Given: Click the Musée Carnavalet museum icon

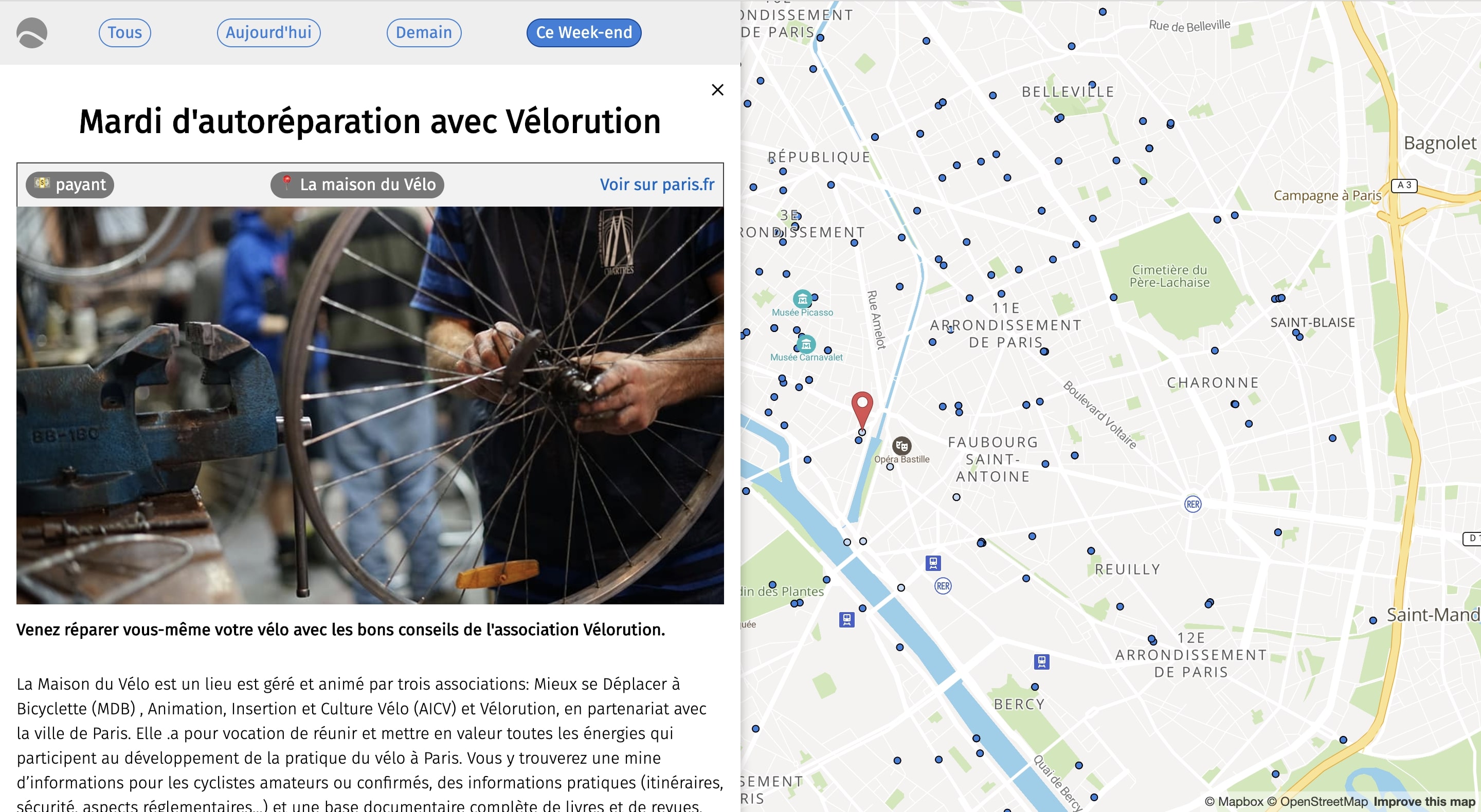Looking at the screenshot, I should click(x=806, y=344).
